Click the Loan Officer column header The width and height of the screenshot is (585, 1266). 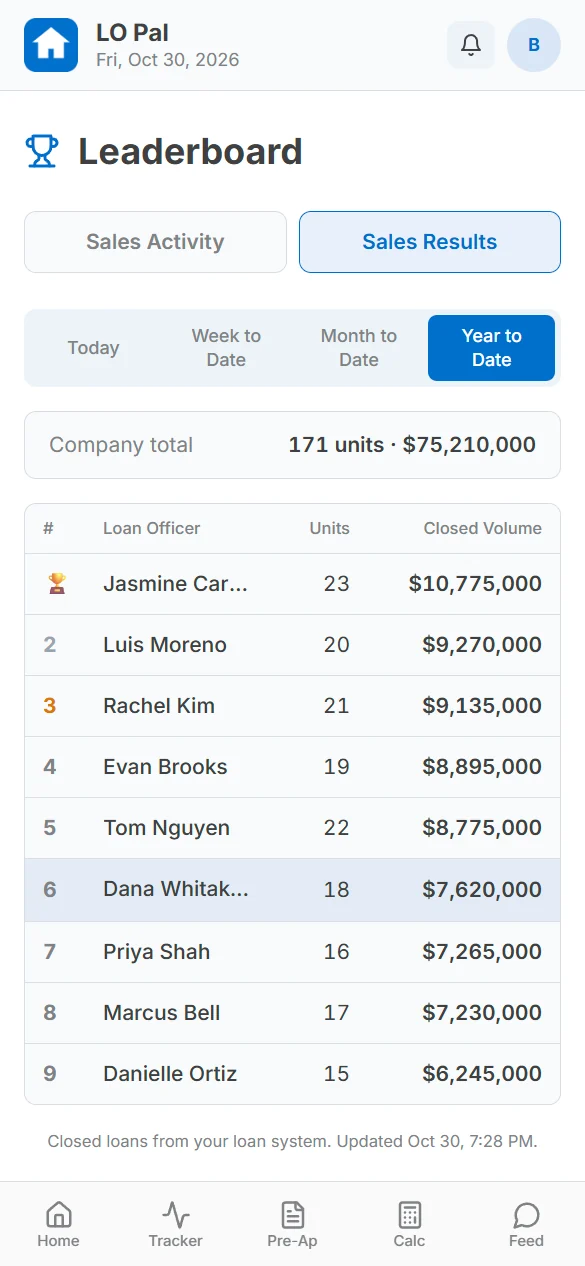(x=152, y=528)
